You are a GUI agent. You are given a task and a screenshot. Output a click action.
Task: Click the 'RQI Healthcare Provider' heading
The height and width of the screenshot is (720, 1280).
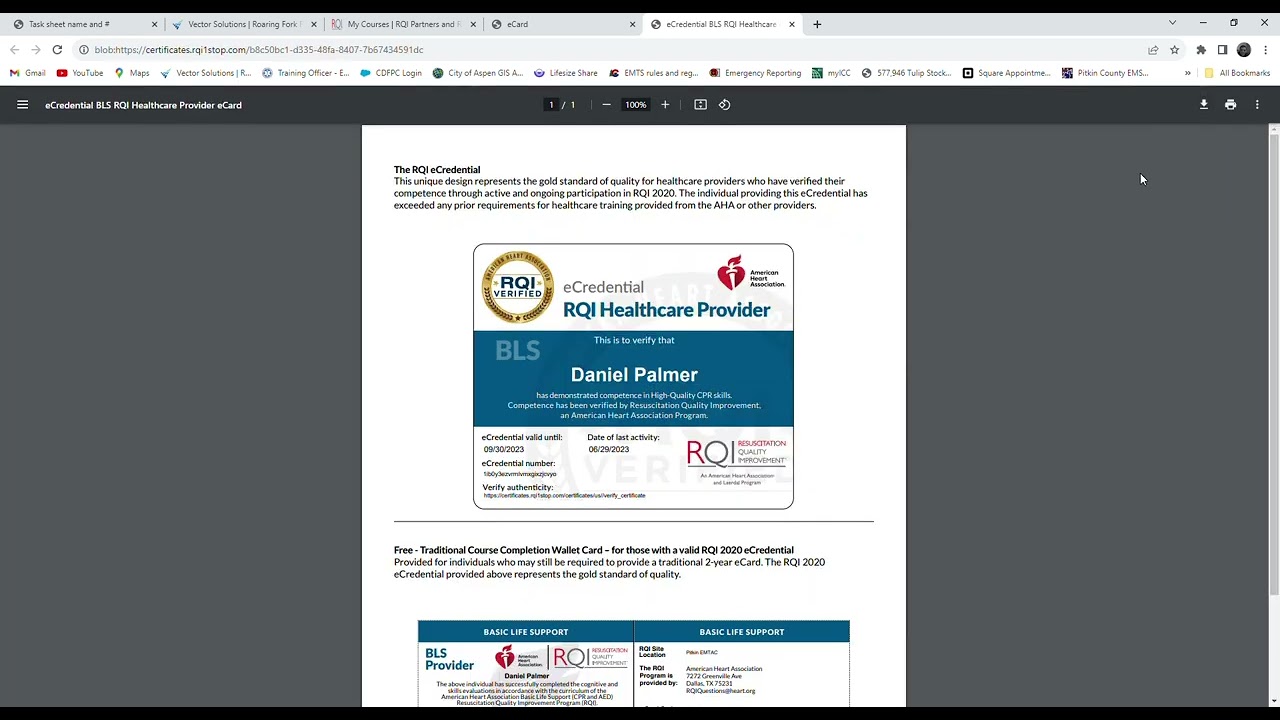click(667, 310)
